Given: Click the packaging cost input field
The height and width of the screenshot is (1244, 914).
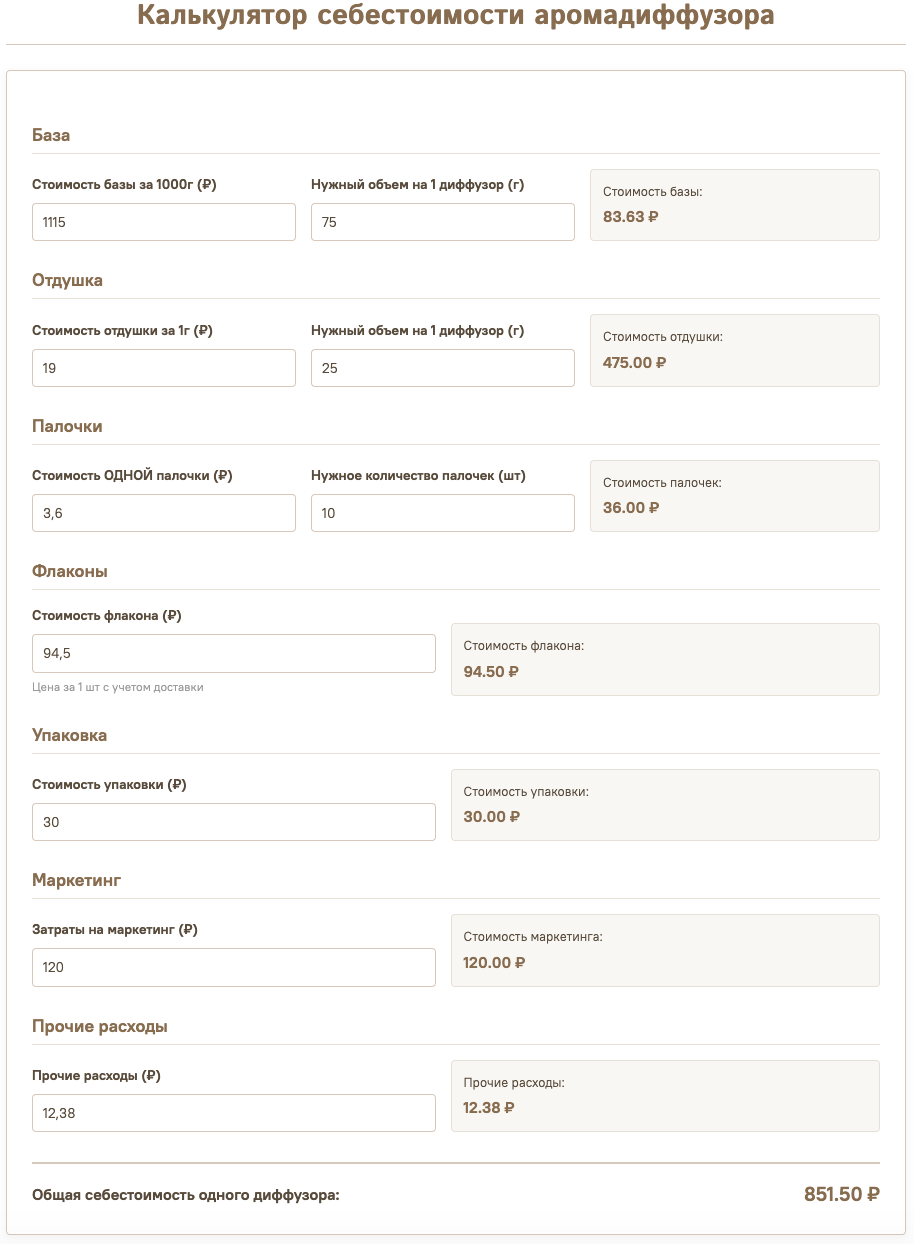Looking at the screenshot, I should (234, 822).
